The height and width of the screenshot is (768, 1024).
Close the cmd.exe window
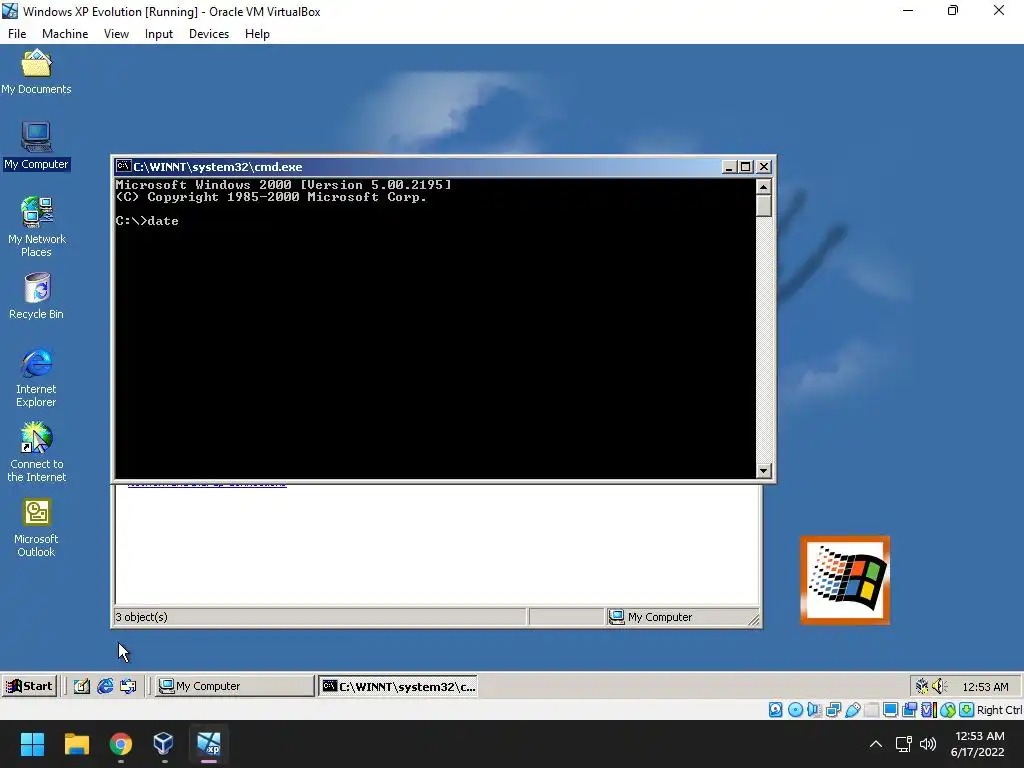(x=763, y=167)
